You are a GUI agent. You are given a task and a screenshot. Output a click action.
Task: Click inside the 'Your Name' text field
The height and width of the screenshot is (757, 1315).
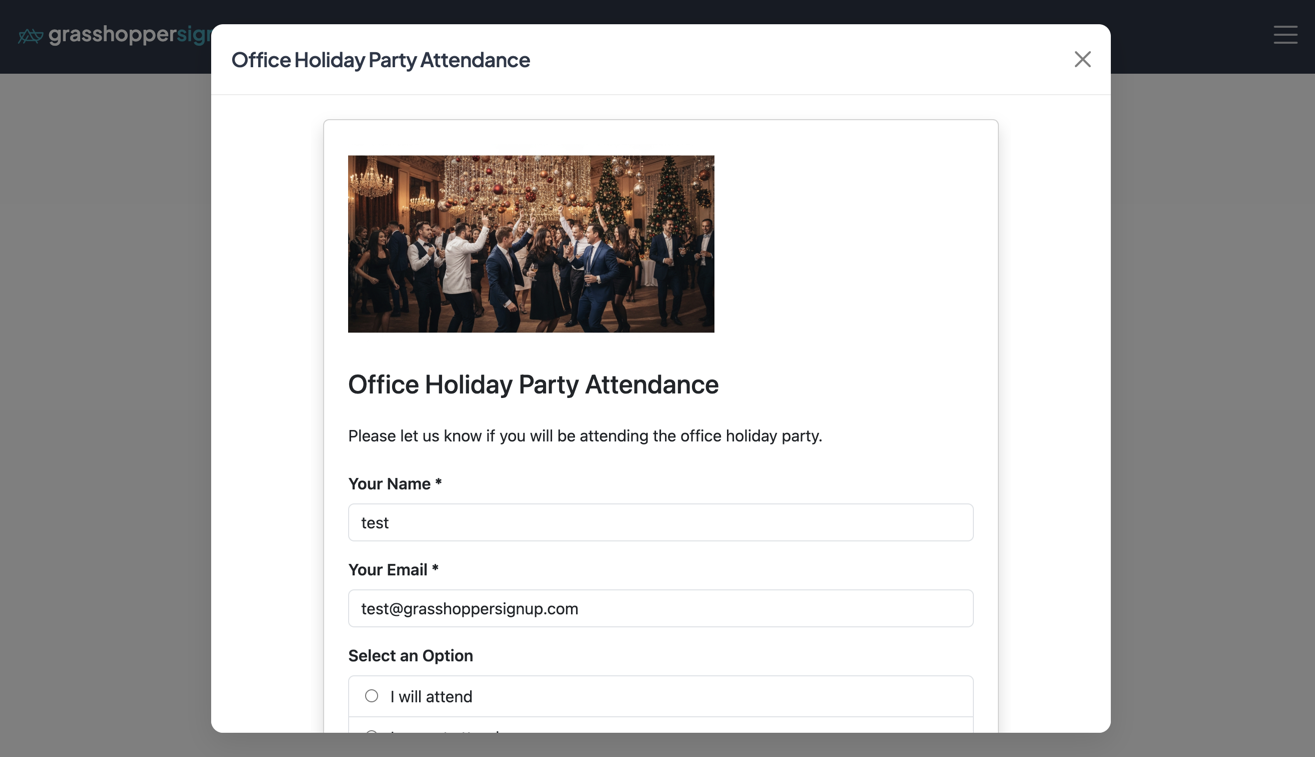(x=660, y=522)
